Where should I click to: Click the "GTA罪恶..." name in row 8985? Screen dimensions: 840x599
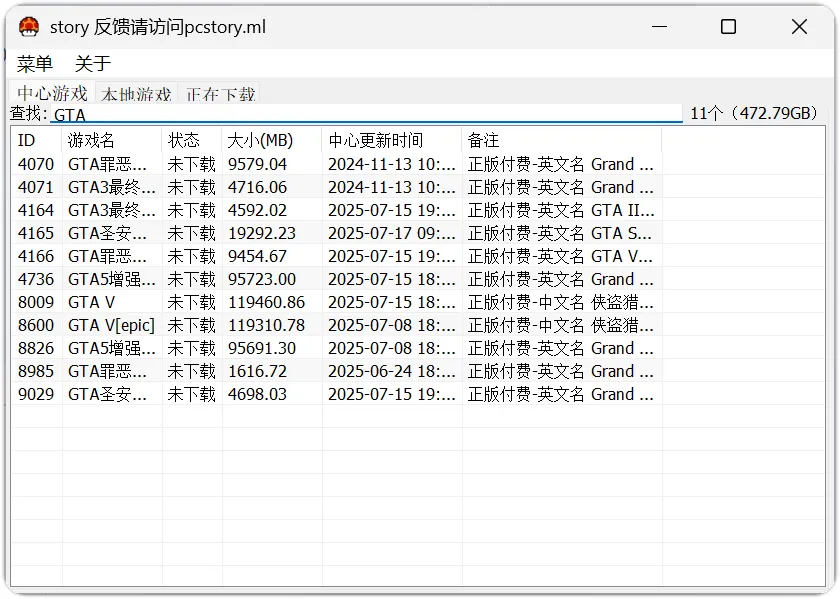click(x=107, y=371)
